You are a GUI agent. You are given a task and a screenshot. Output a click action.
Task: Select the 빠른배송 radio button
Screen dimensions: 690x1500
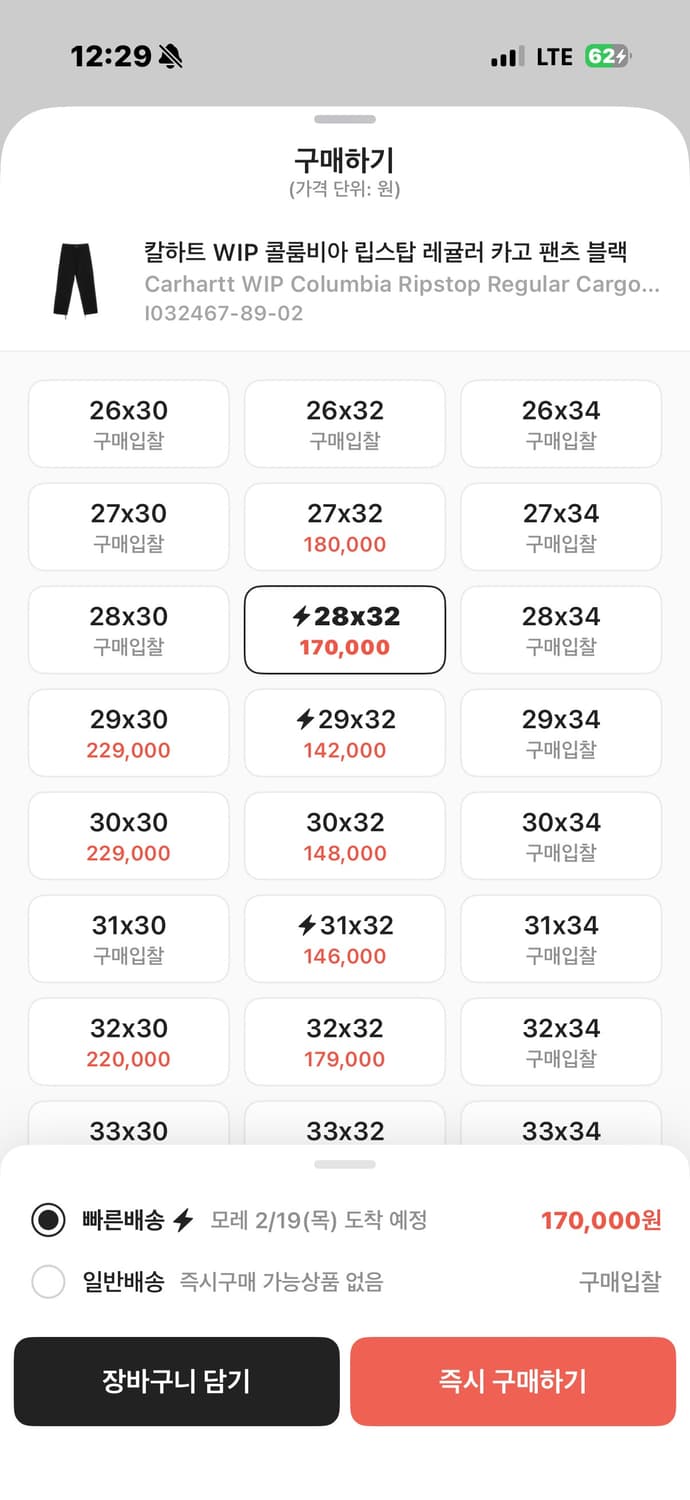click(48, 1220)
